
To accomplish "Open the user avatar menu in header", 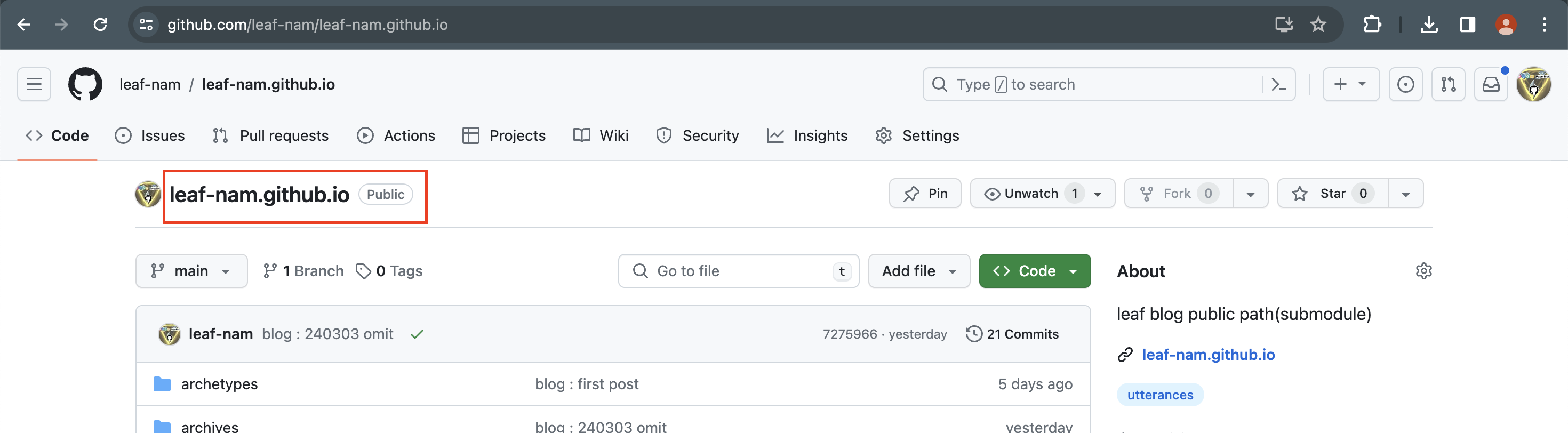I will tap(1534, 84).
